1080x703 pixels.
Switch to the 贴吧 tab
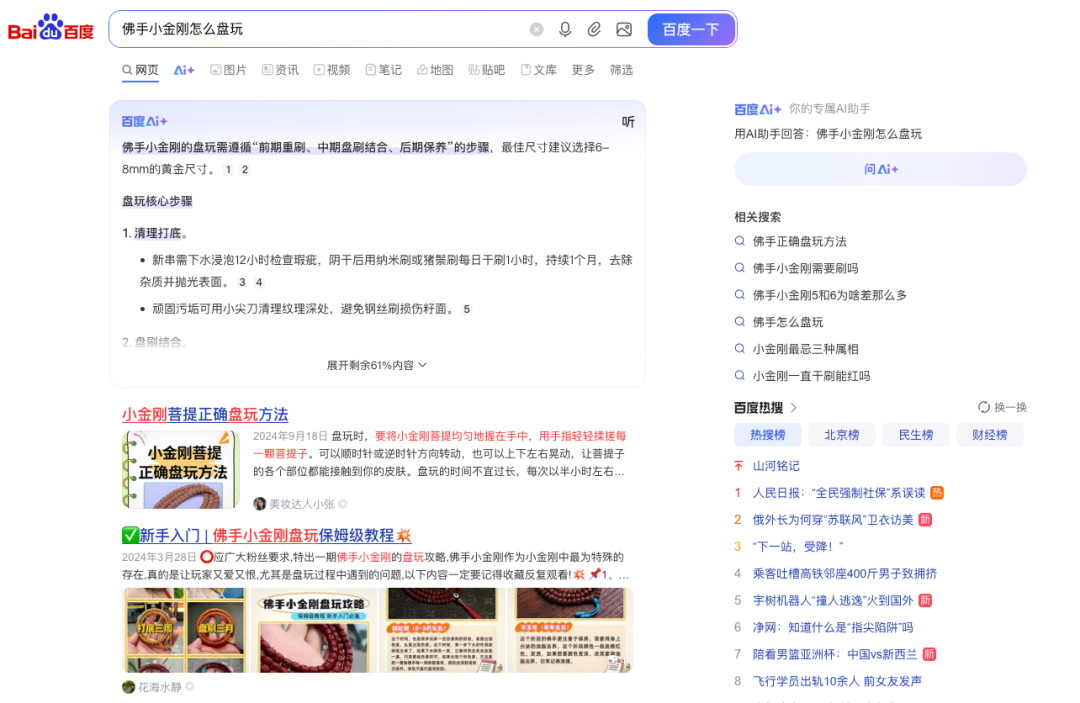pyautogui.click(x=487, y=70)
